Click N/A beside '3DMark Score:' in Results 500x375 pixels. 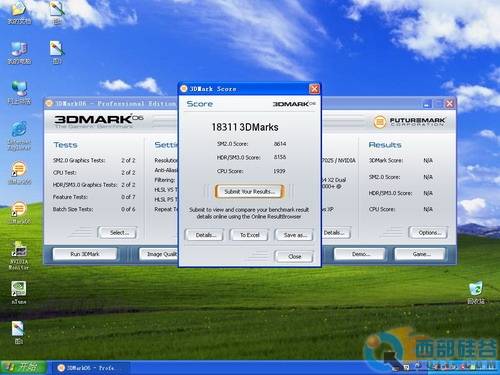tap(428, 161)
